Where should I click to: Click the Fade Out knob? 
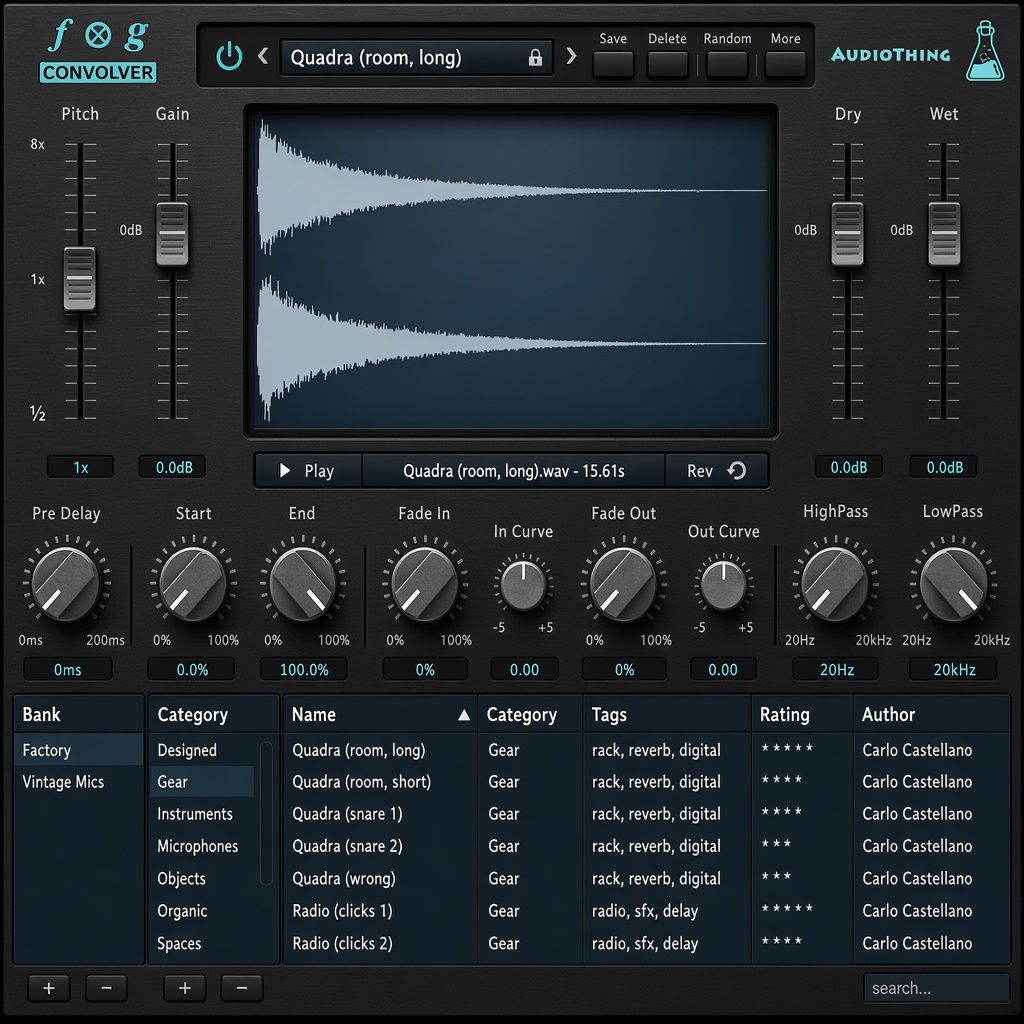624,584
